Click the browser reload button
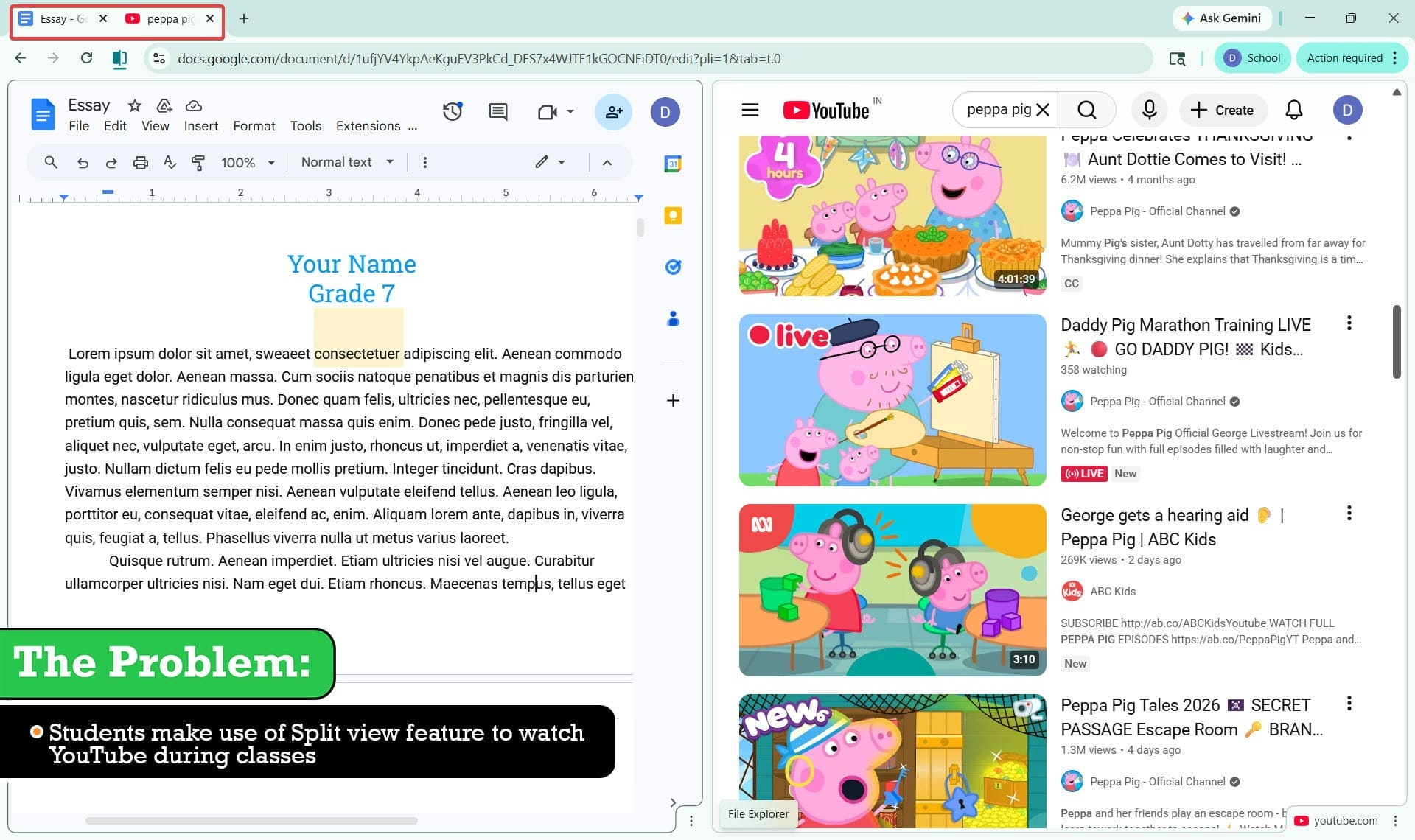This screenshot has width=1415, height=840. (x=86, y=58)
